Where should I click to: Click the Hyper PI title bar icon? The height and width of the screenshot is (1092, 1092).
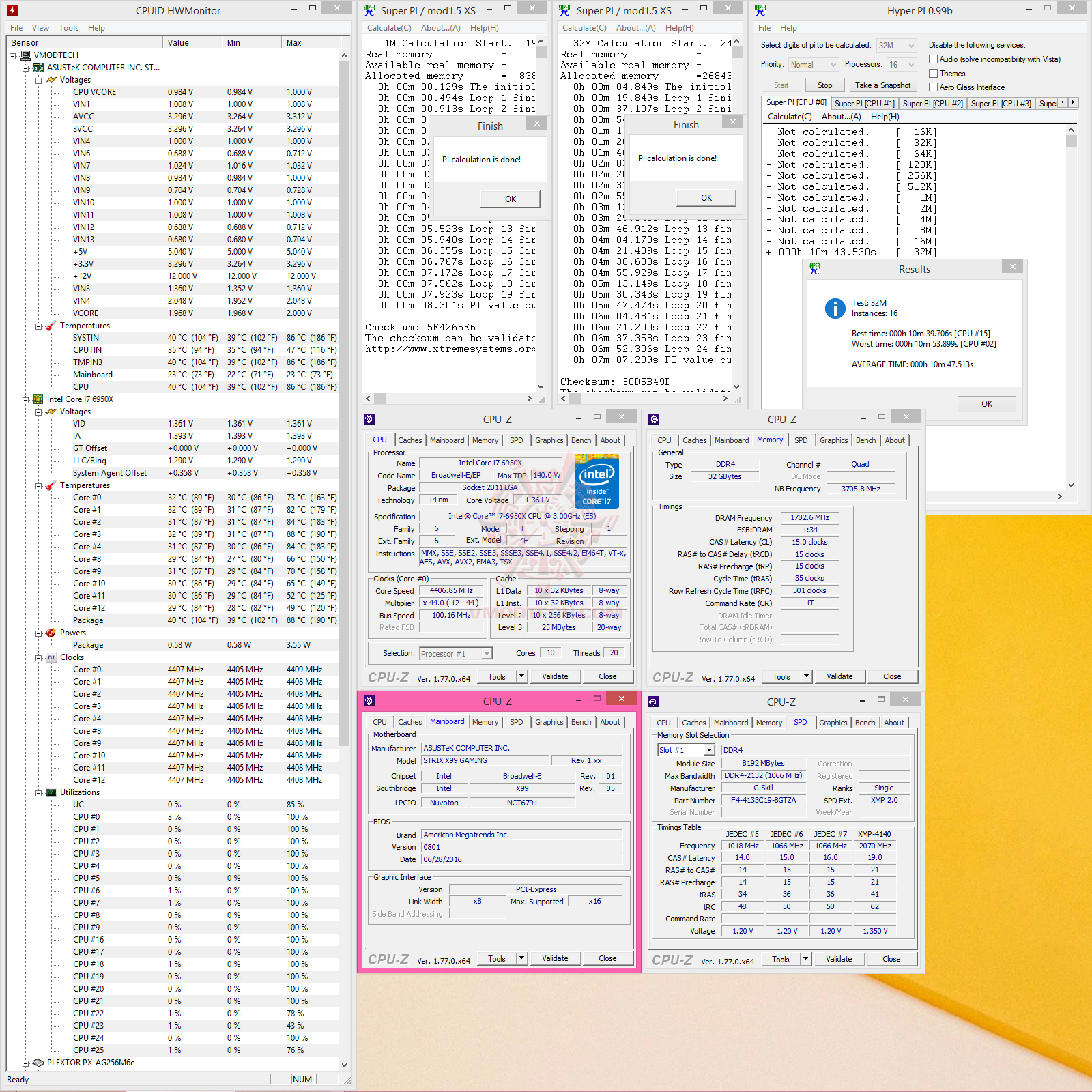pos(760,10)
